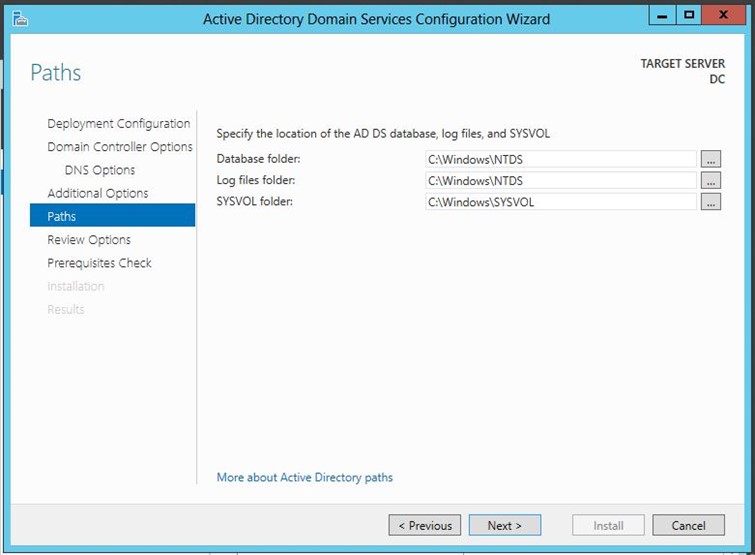Click the SYSVOL folder path field
Viewport: 755px width, 555px height.
pyautogui.click(x=561, y=202)
